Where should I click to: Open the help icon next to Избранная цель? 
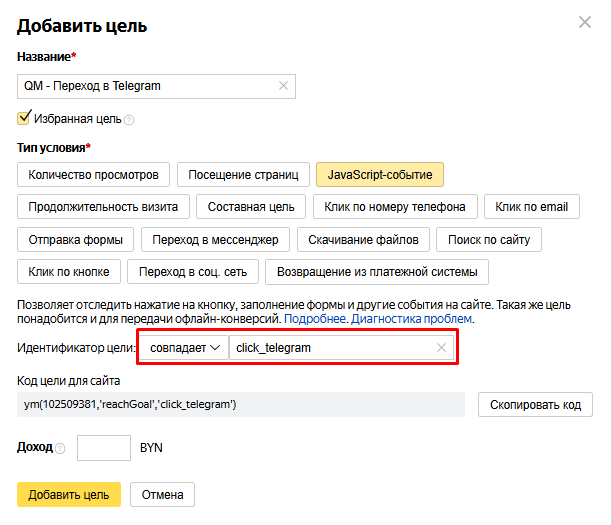129,120
